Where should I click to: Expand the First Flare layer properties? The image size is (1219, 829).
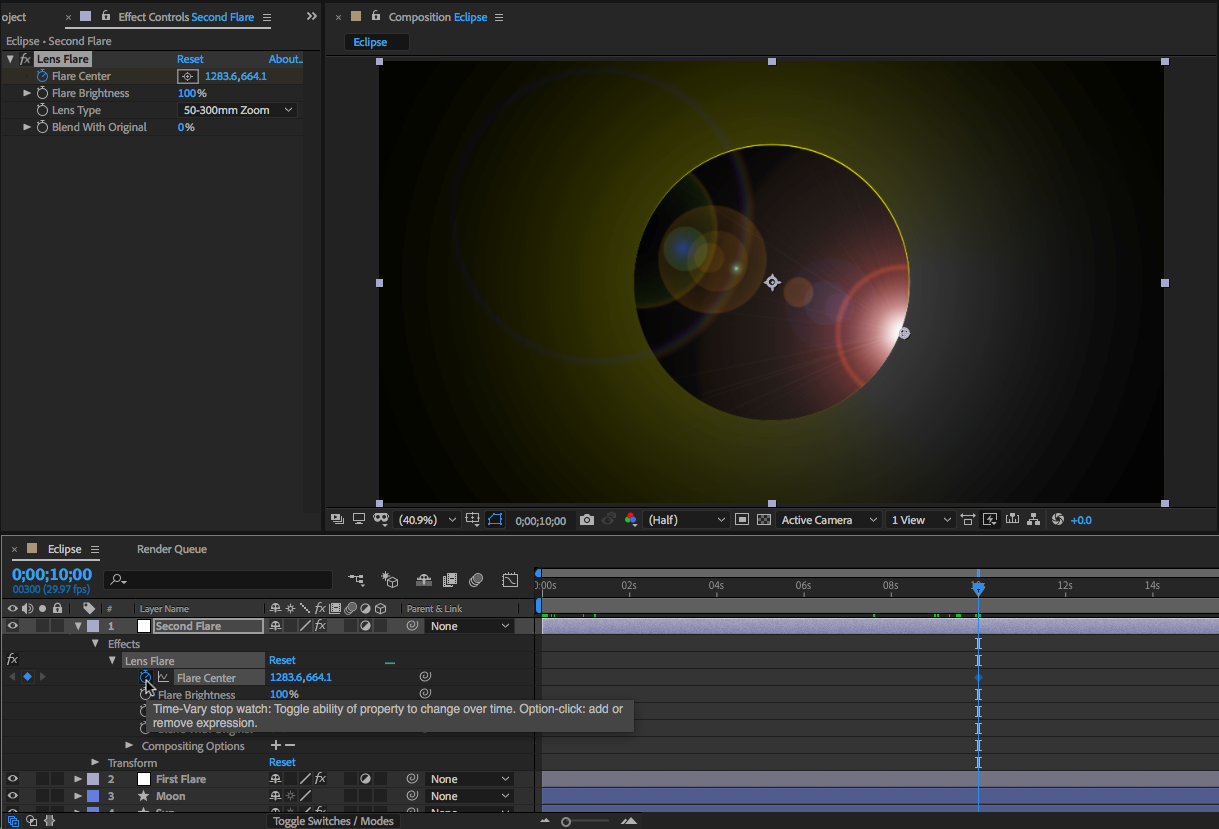point(78,779)
